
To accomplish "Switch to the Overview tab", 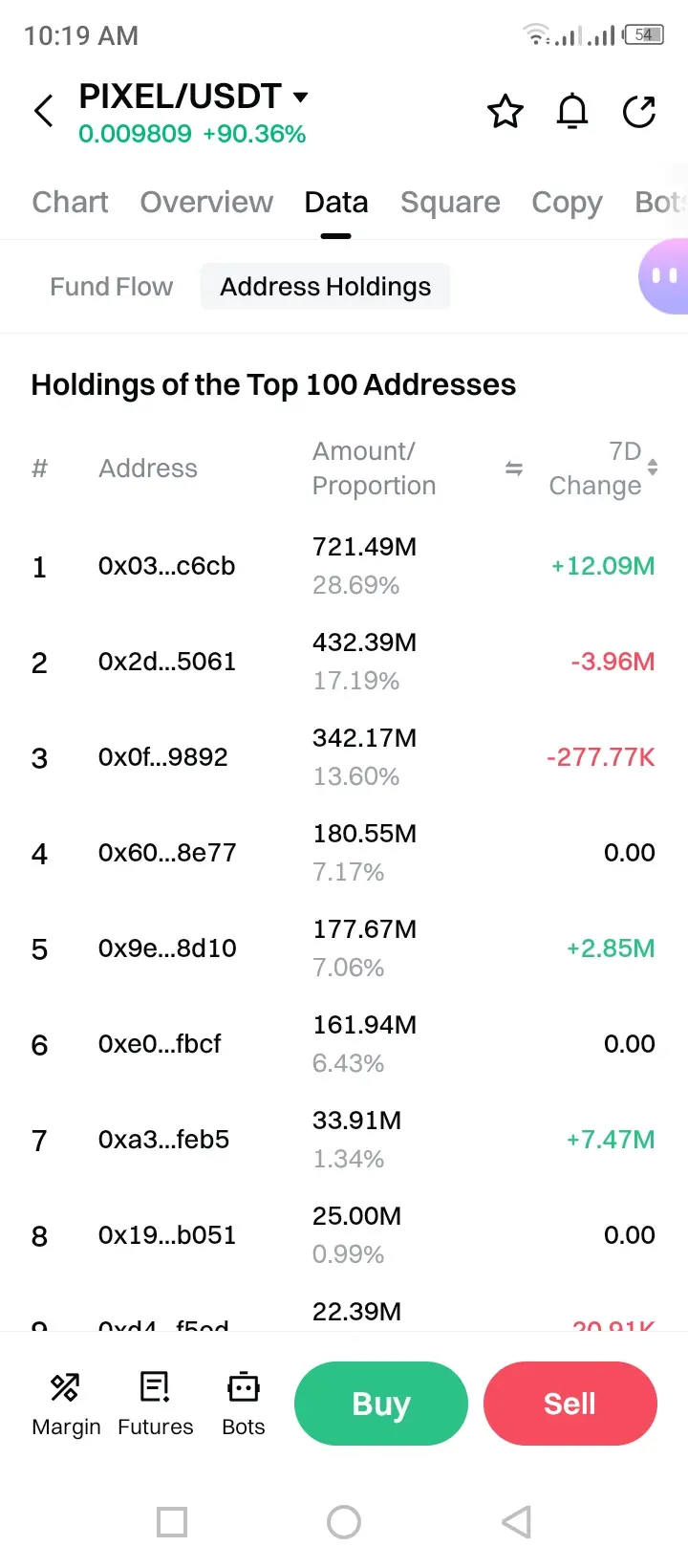I will (206, 203).
